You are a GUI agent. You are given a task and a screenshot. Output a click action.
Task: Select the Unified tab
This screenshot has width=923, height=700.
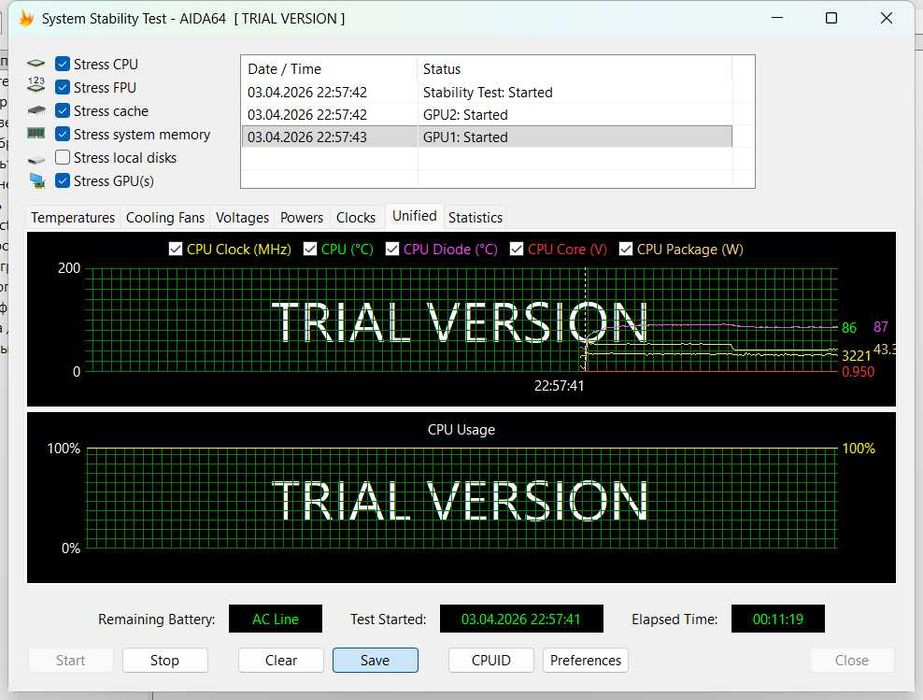414,216
